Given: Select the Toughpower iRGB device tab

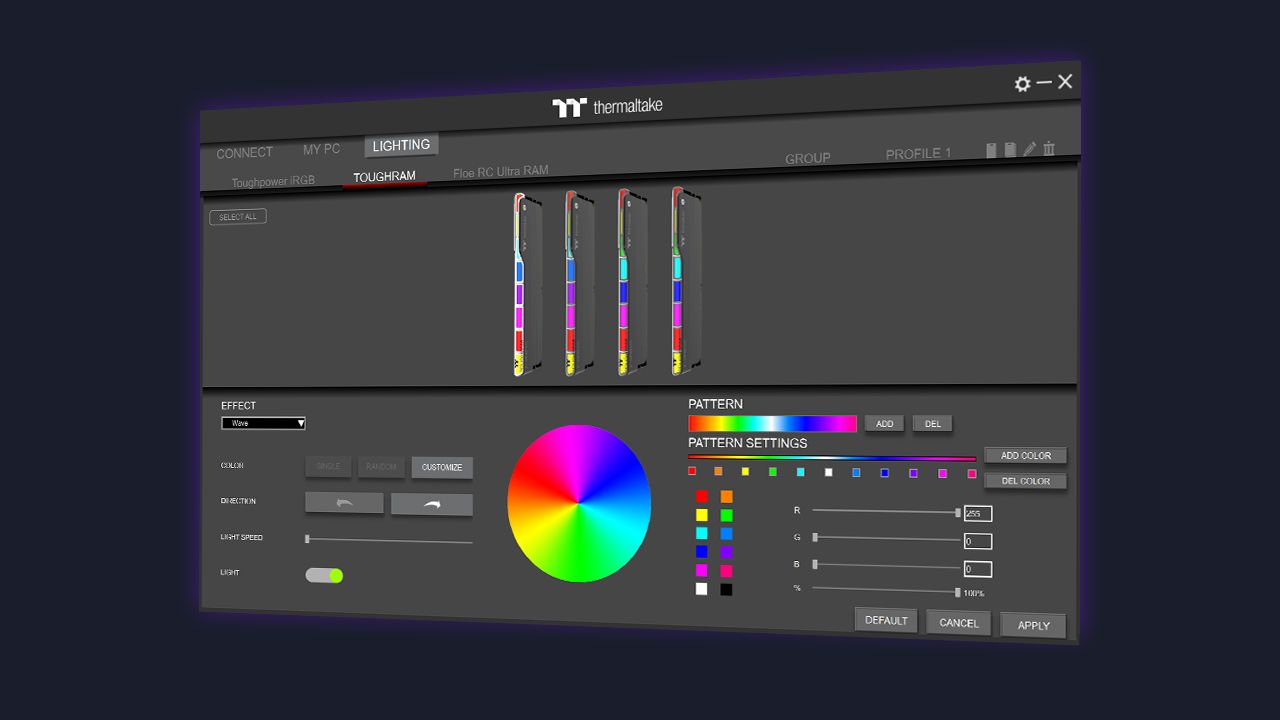Looking at the screenshot, I should (x=273, y=182).
